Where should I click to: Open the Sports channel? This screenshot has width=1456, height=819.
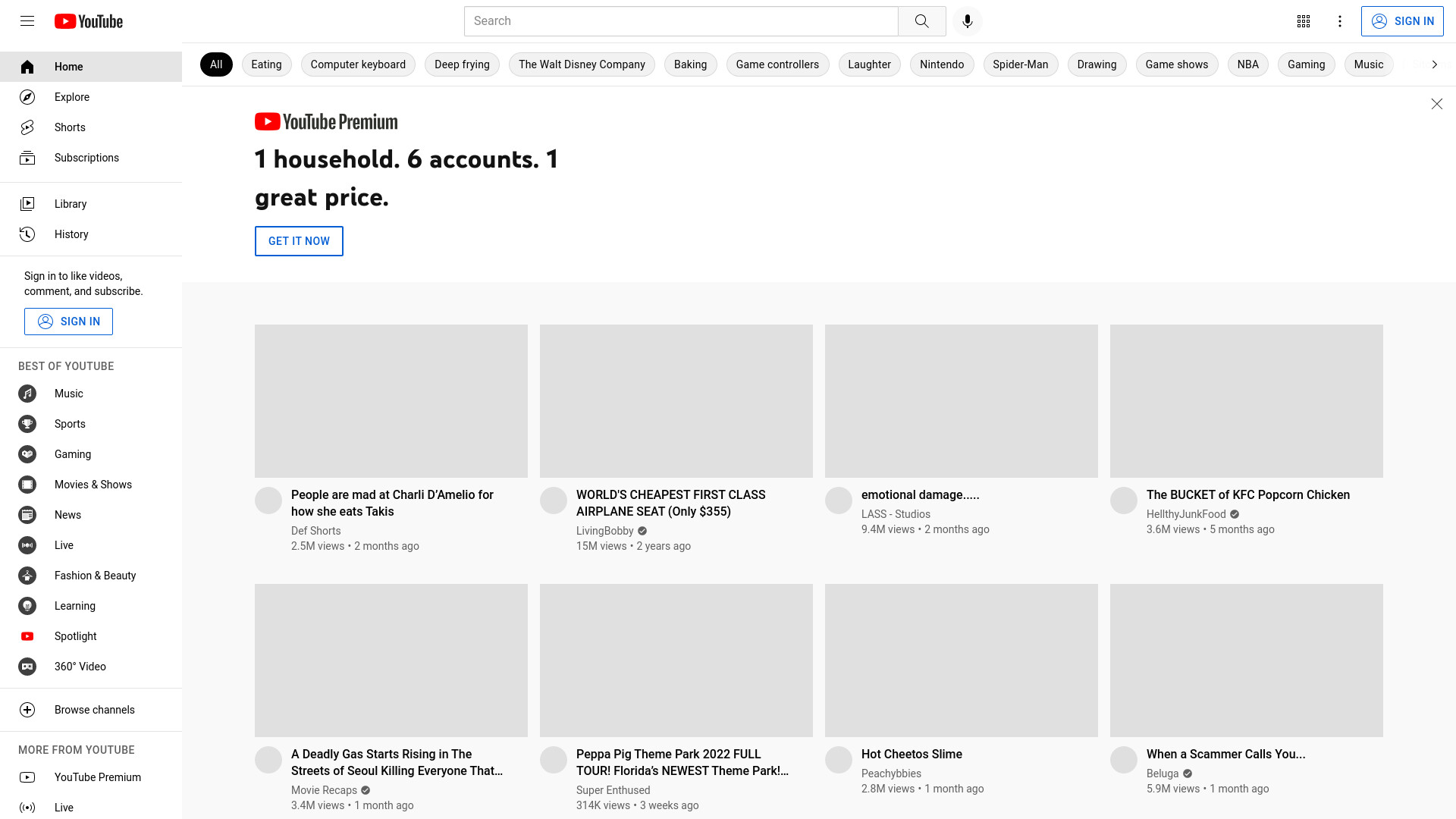pyautogui.click(x=91, y=424)
